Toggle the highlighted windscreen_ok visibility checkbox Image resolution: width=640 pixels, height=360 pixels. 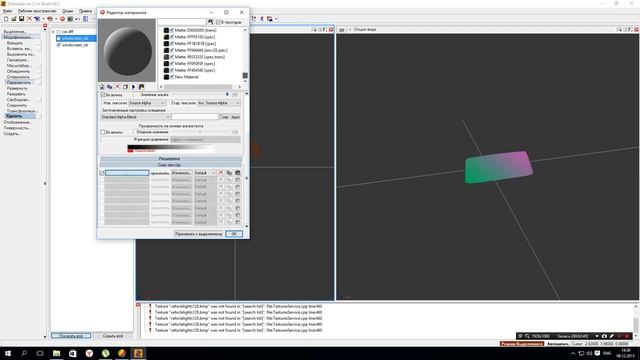click(59, 38)
